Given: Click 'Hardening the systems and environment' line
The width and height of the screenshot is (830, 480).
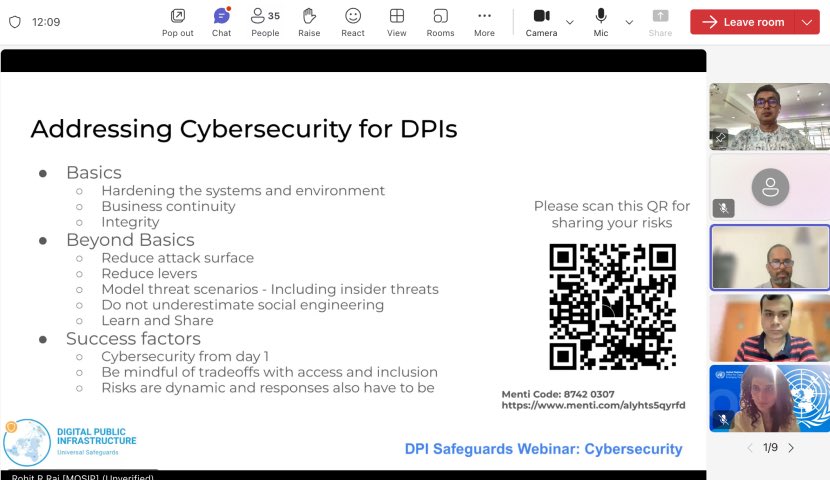Looking at the screenshot, I should (x=243, y=191).
